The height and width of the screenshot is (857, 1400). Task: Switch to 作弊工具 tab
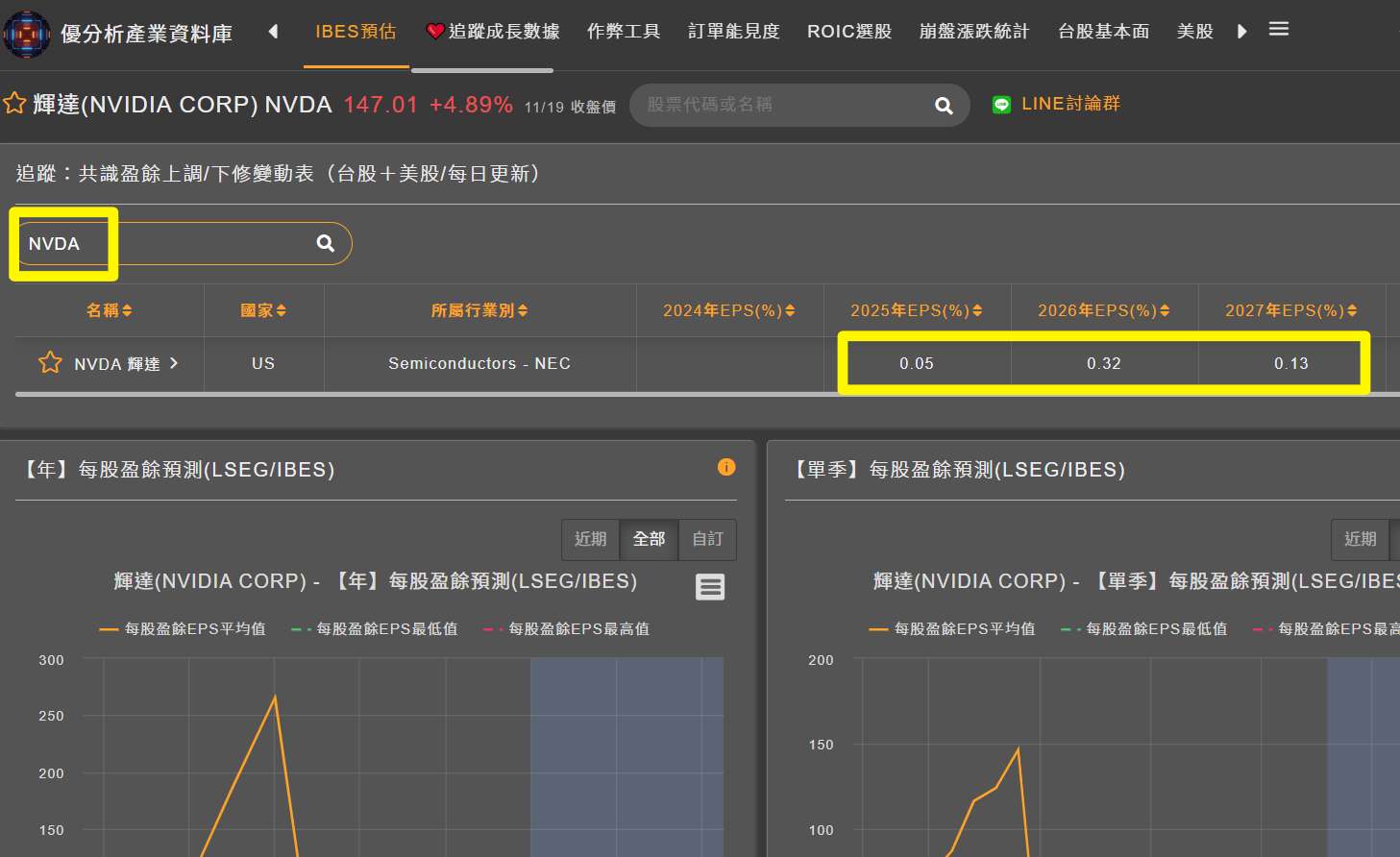point(624,32)
